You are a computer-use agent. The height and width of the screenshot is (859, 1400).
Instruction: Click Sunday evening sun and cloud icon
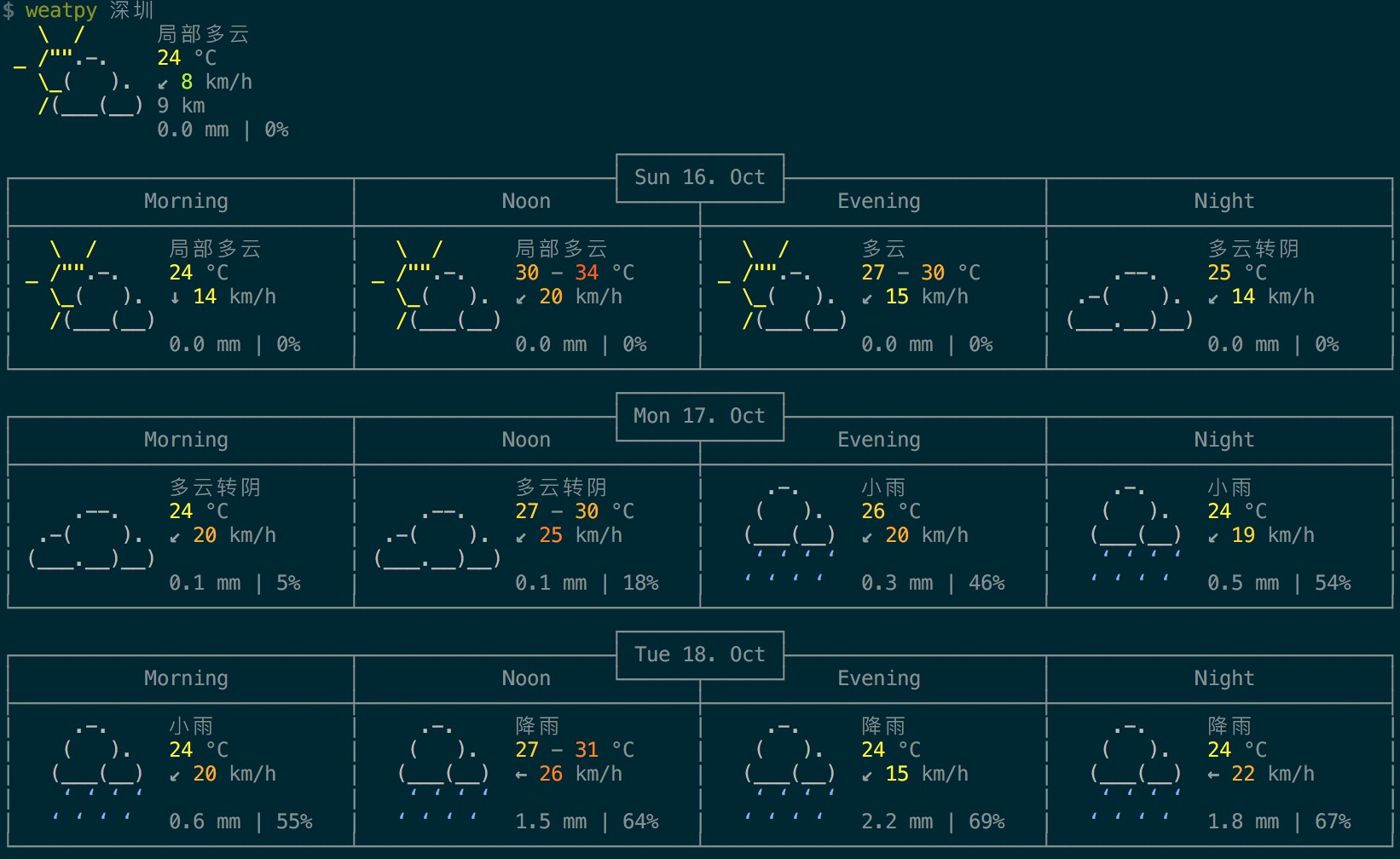coord(783,285)
